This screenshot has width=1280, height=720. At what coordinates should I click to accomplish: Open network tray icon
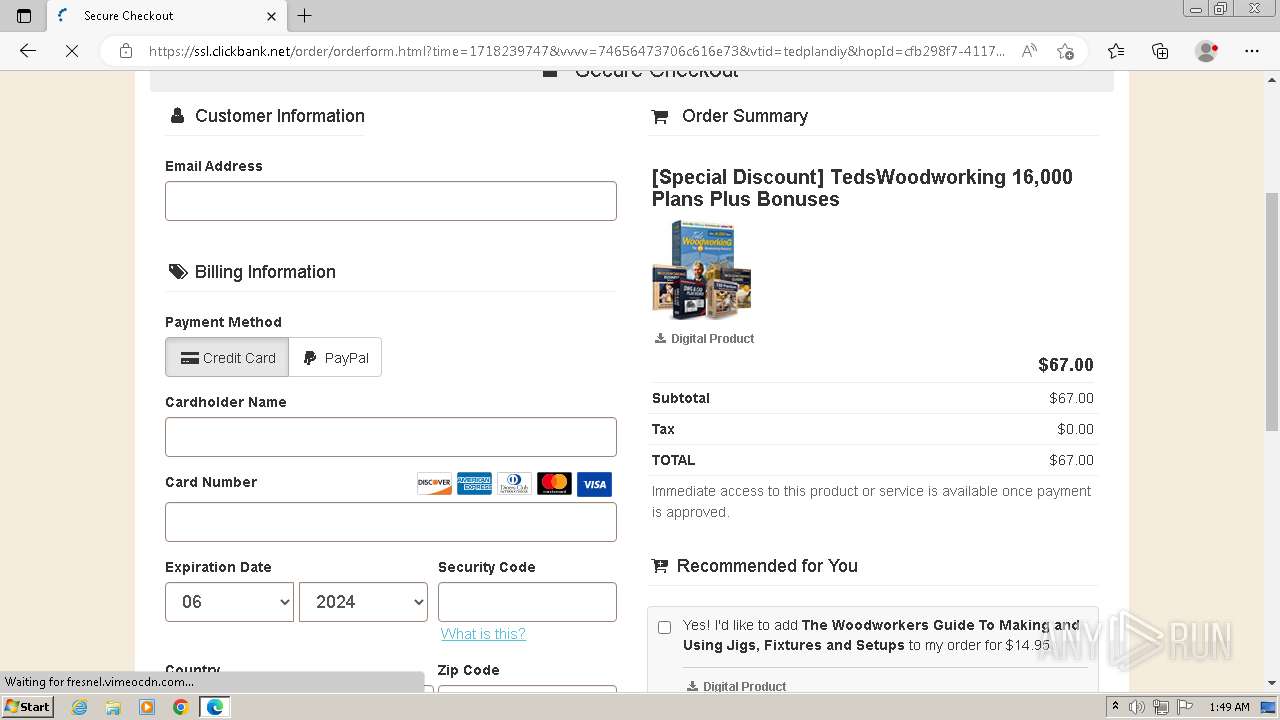coord(1160,707)
